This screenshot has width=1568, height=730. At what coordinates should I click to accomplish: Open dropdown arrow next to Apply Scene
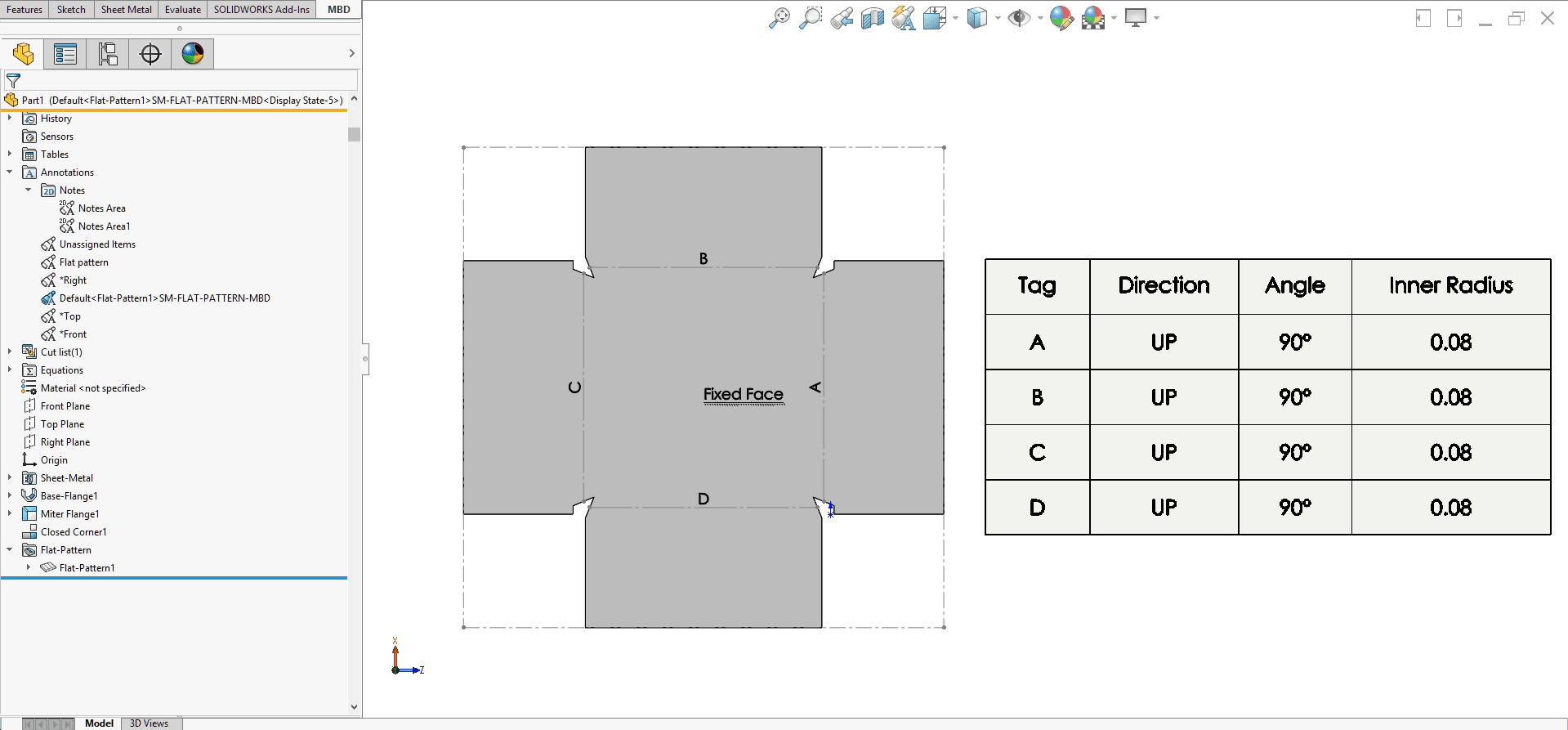1114,18
